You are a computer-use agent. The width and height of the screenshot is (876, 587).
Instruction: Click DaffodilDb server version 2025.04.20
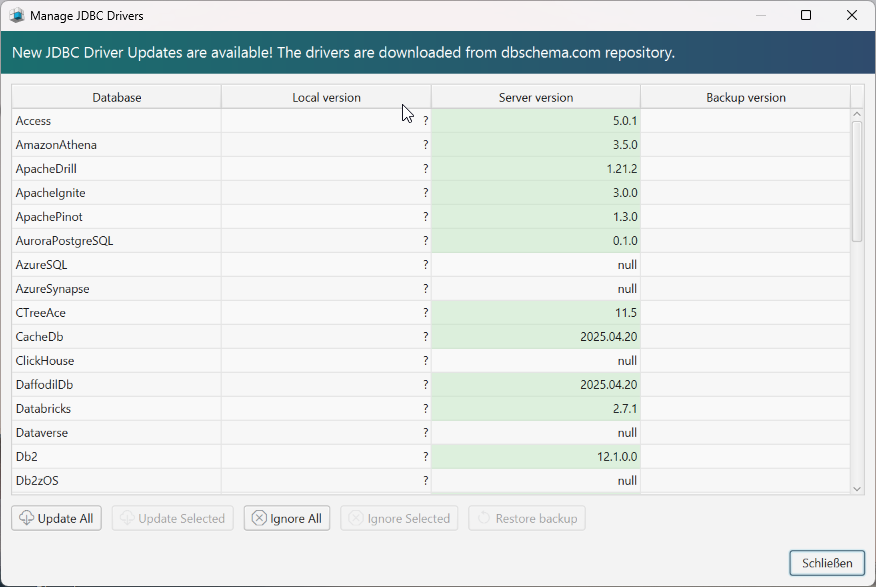(x=536, y=385)
